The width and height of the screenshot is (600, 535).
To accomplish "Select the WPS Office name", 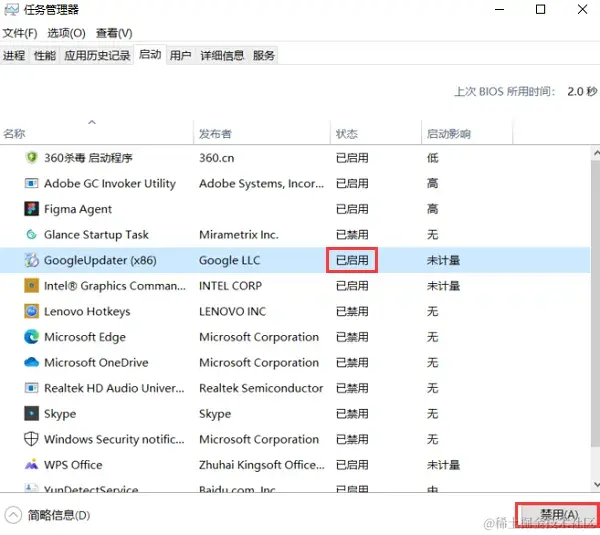I will 73,465.
